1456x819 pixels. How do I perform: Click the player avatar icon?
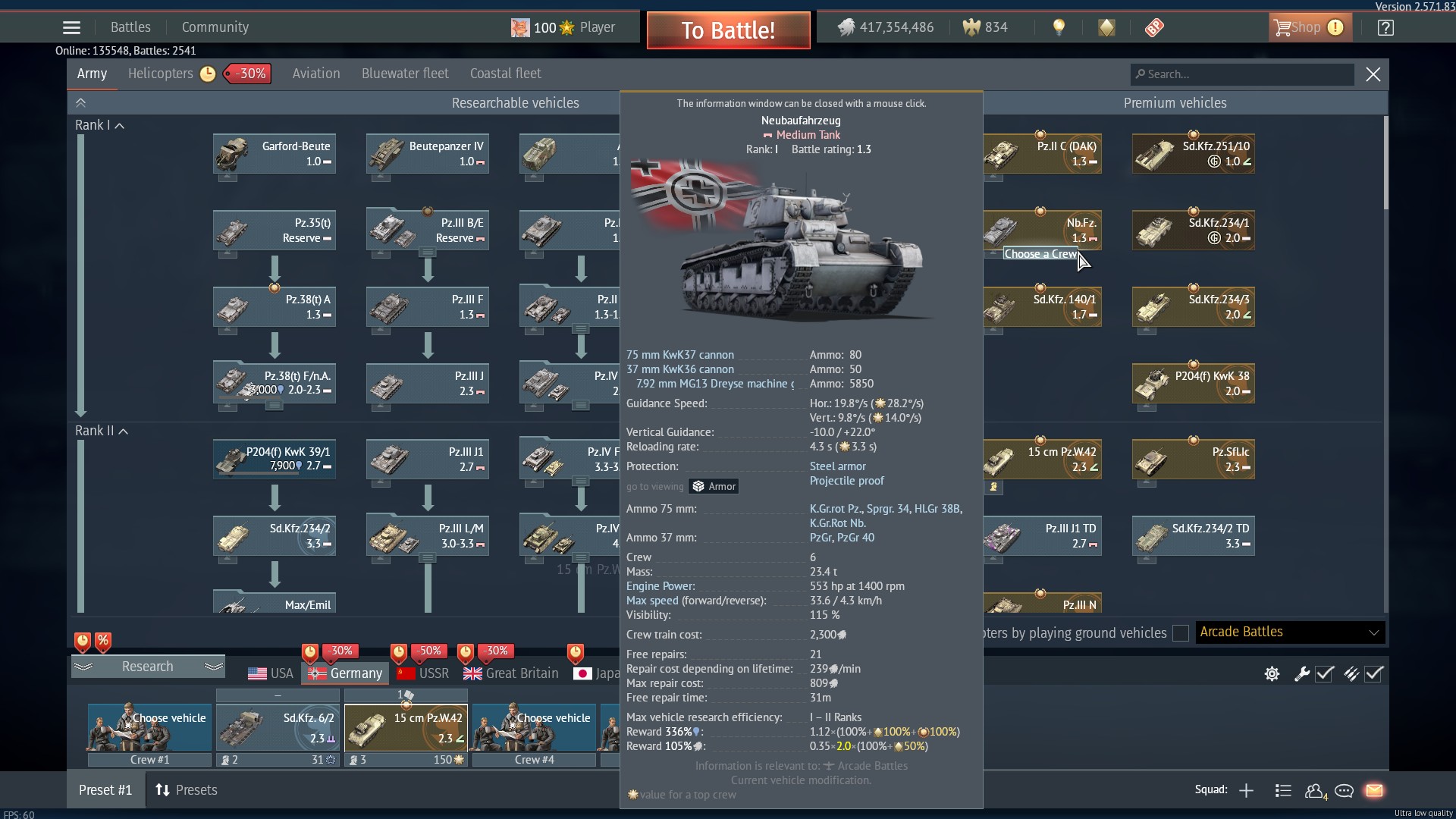coord(520,27)
